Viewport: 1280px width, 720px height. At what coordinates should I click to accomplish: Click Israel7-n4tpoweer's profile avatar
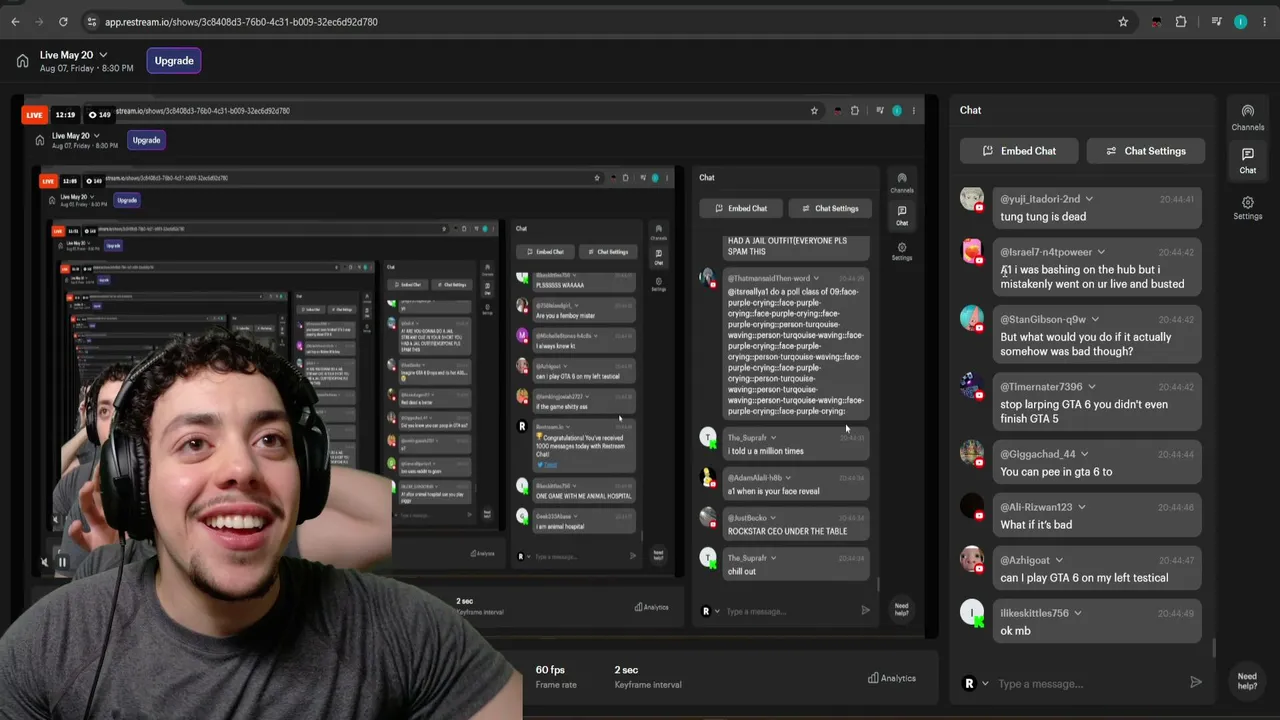972,251
